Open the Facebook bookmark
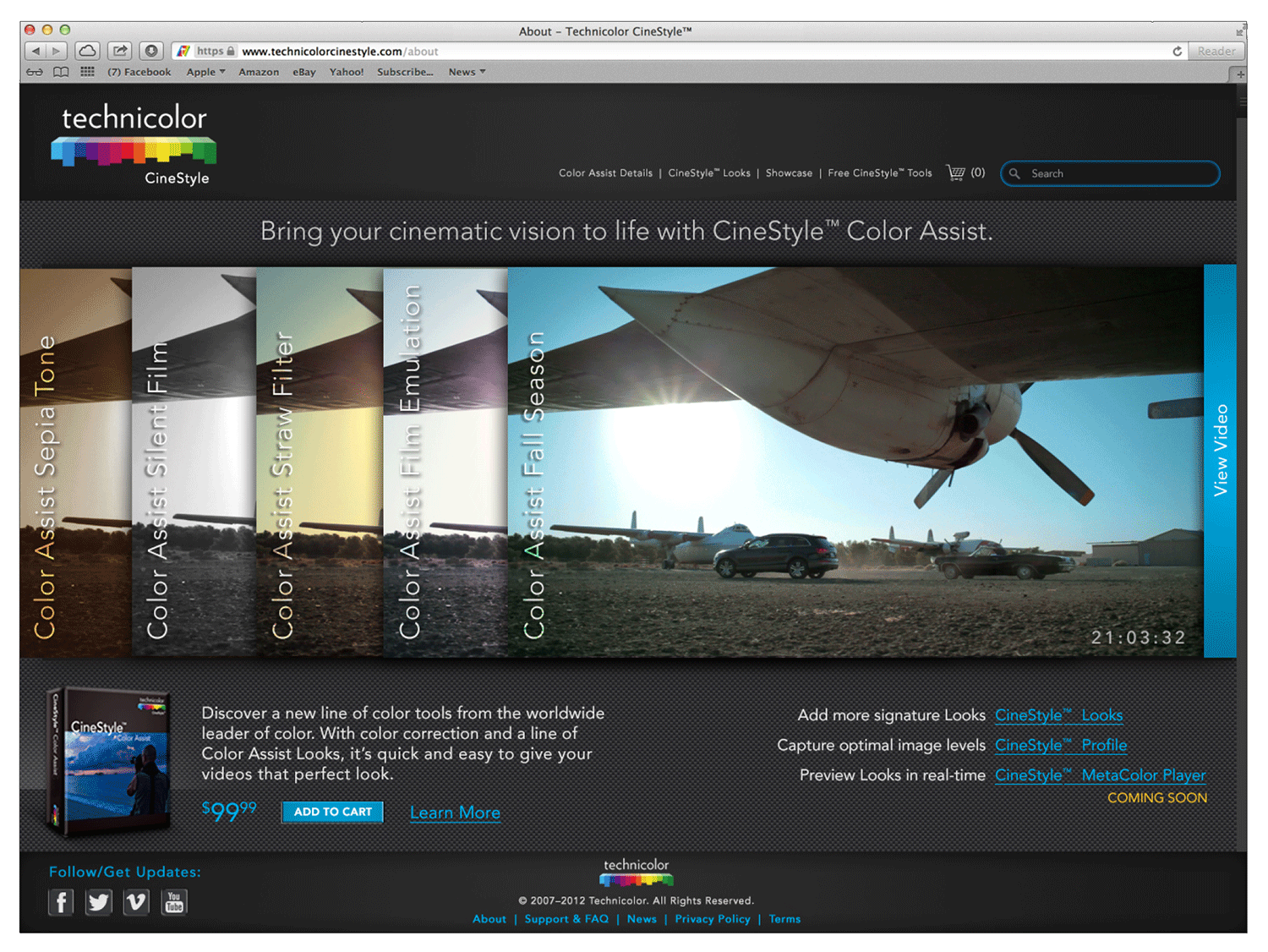Viewport: 1268px width, 952px height. click(139, 72)
